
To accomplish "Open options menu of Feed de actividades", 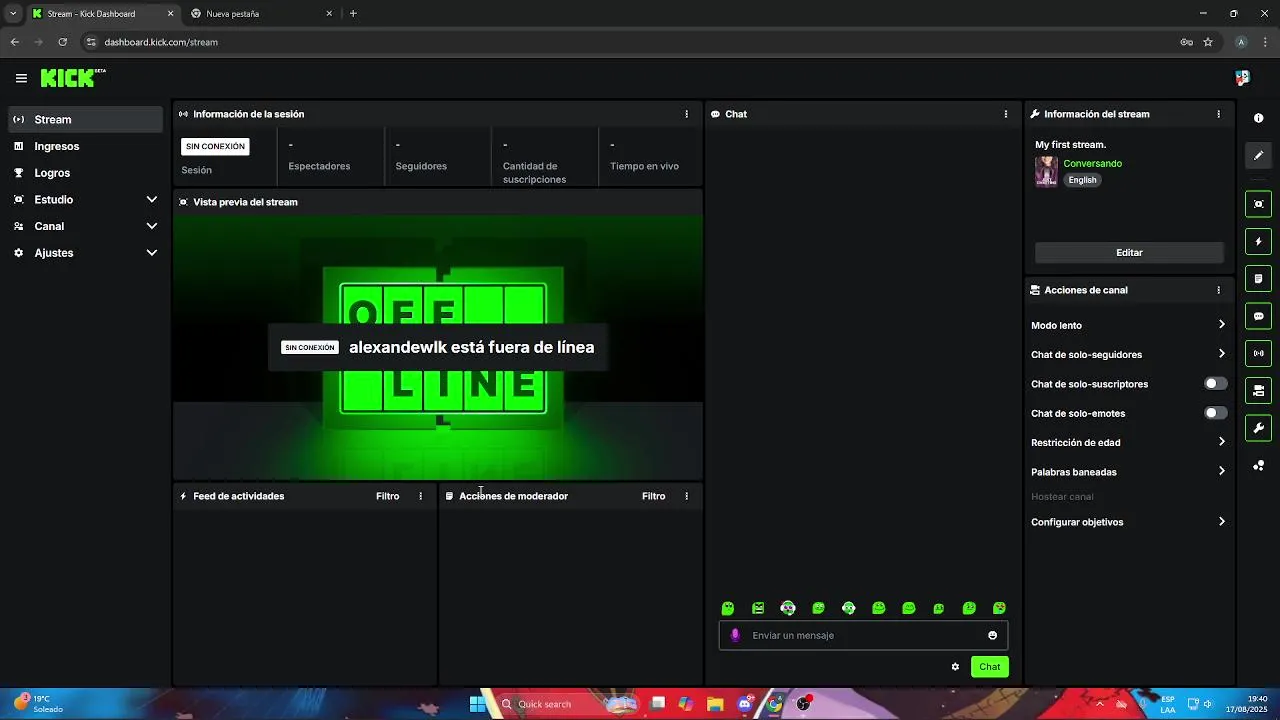I will [x=420, y=496].
